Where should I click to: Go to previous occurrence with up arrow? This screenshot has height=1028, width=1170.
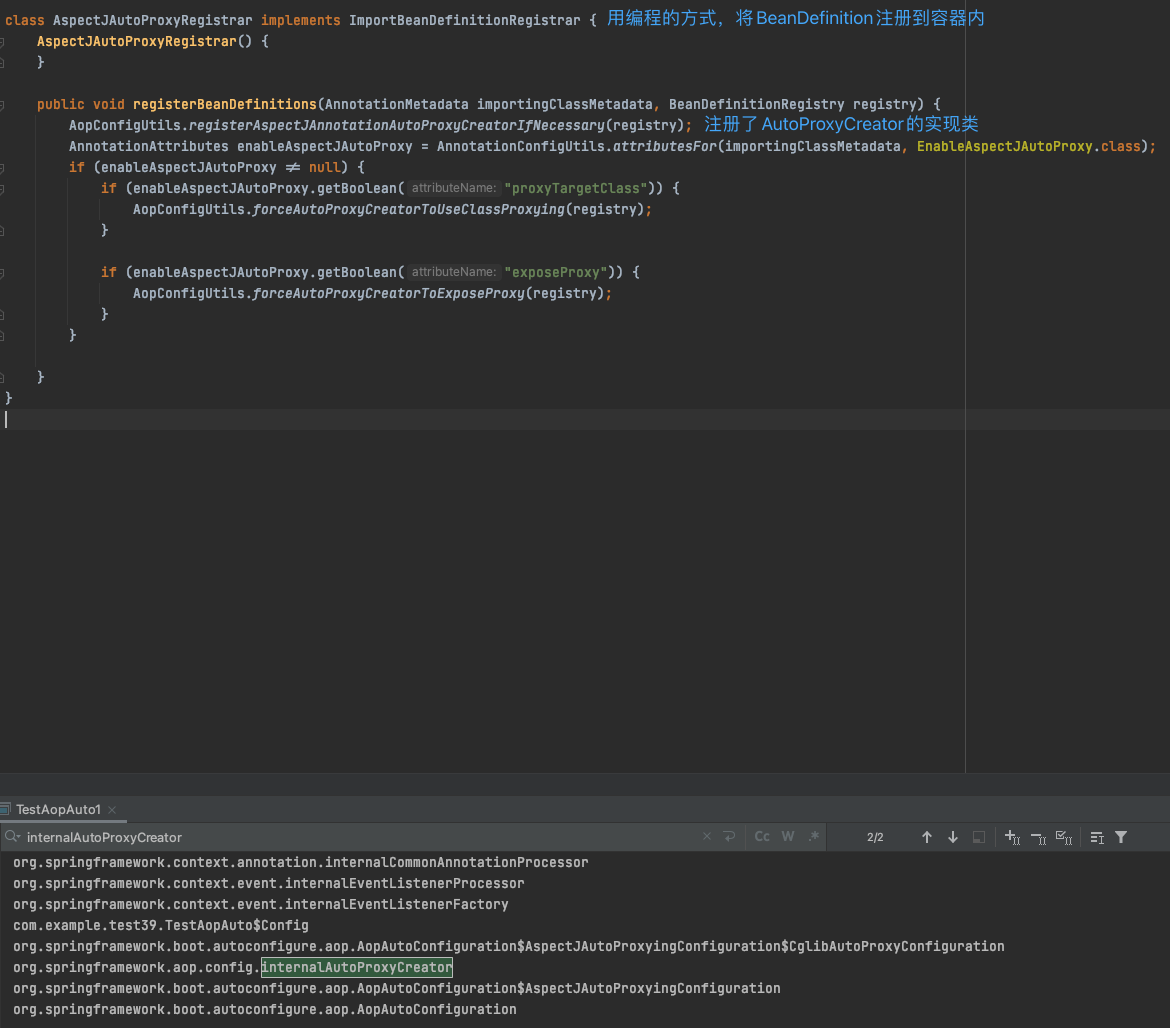[x=927, y=837]
